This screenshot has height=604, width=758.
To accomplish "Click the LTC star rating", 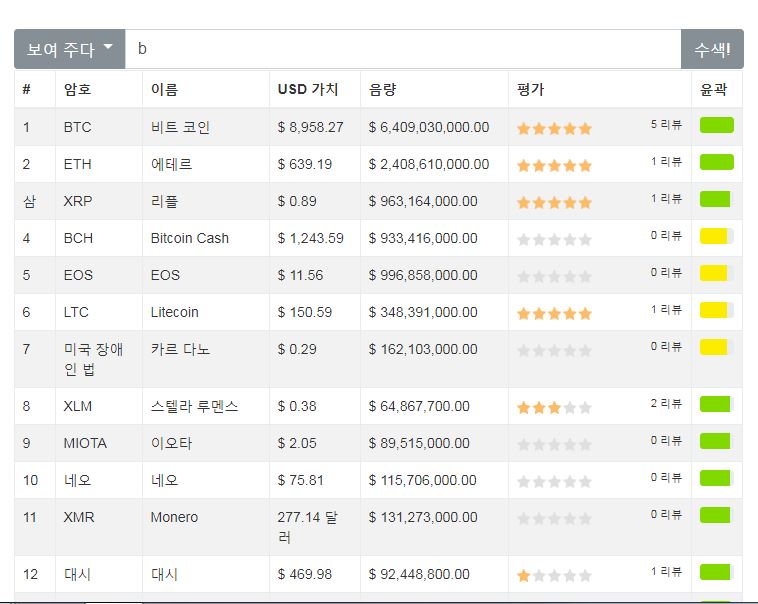I will point(554,313).
